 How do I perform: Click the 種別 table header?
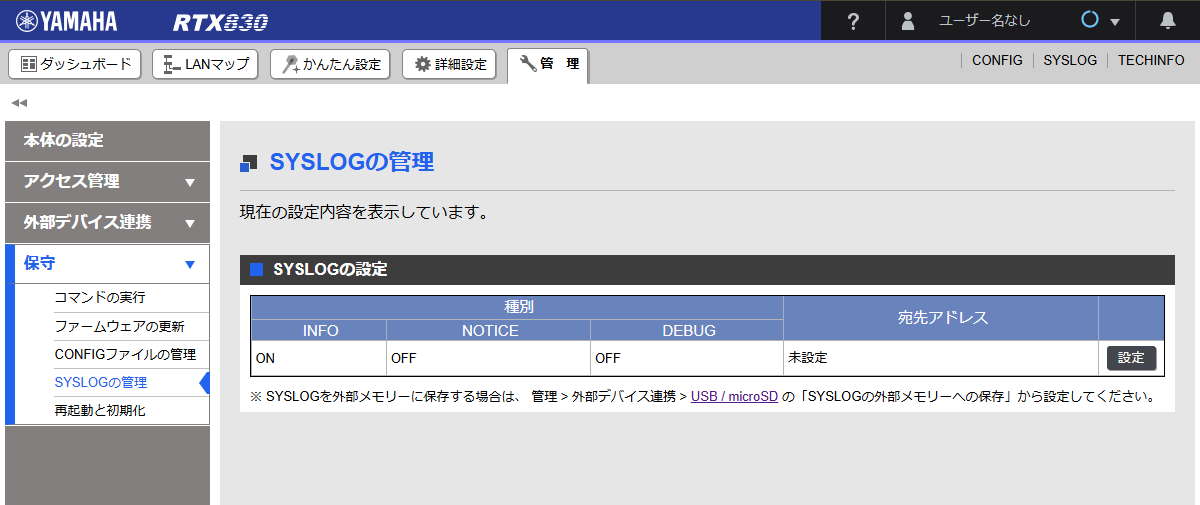coord(517,307)
